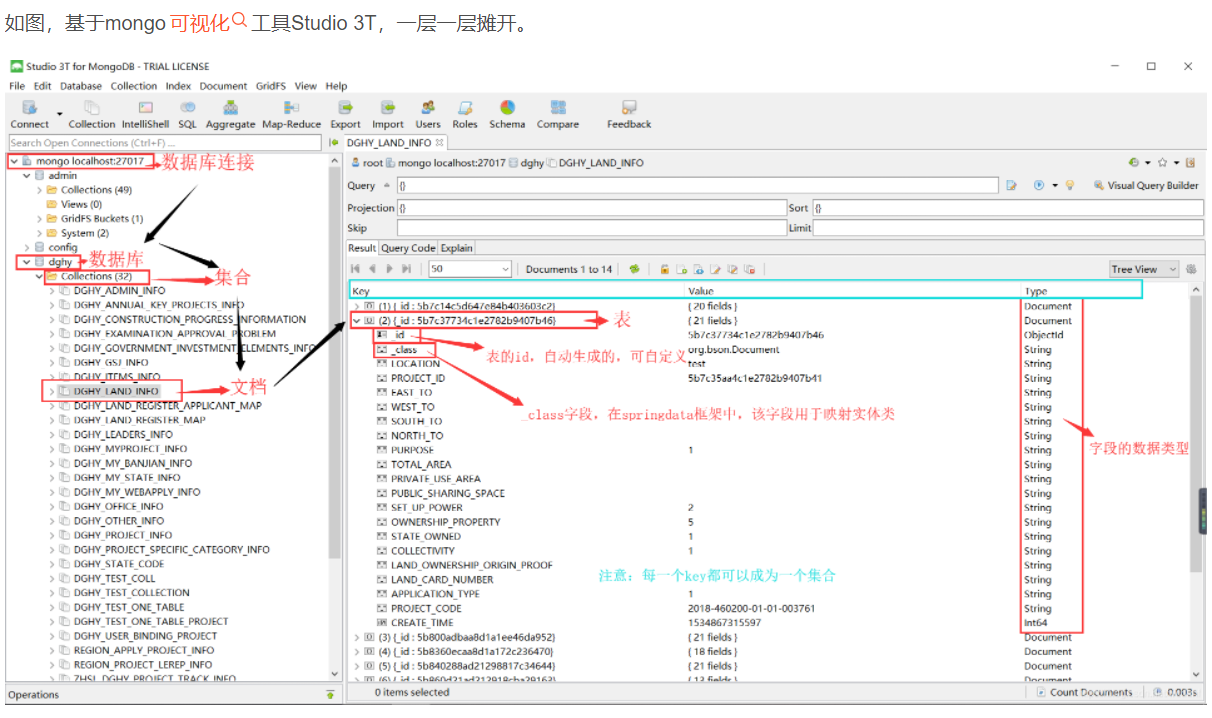Screen dimensions: 1212x718
Task: Open the Schema analysis tool
Action: pyautogui.click(x=507, y=114)
